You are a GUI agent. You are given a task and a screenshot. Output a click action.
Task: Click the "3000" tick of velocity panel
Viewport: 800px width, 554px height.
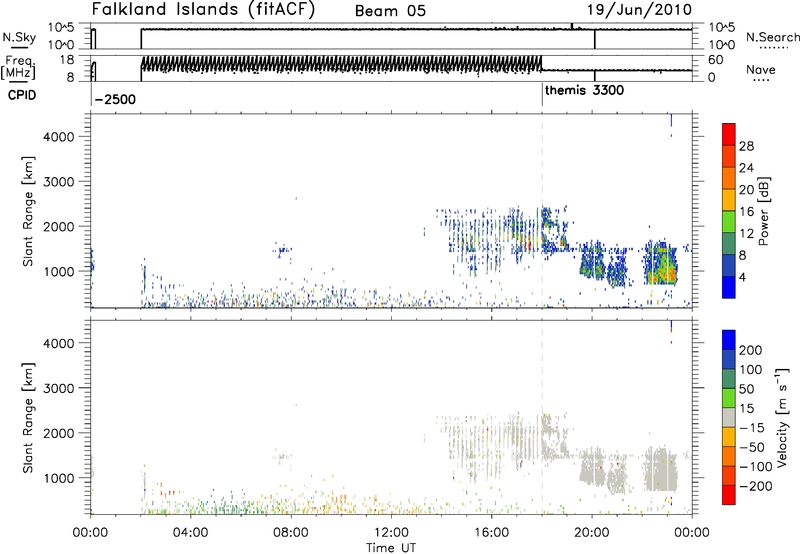click(59, 388)
